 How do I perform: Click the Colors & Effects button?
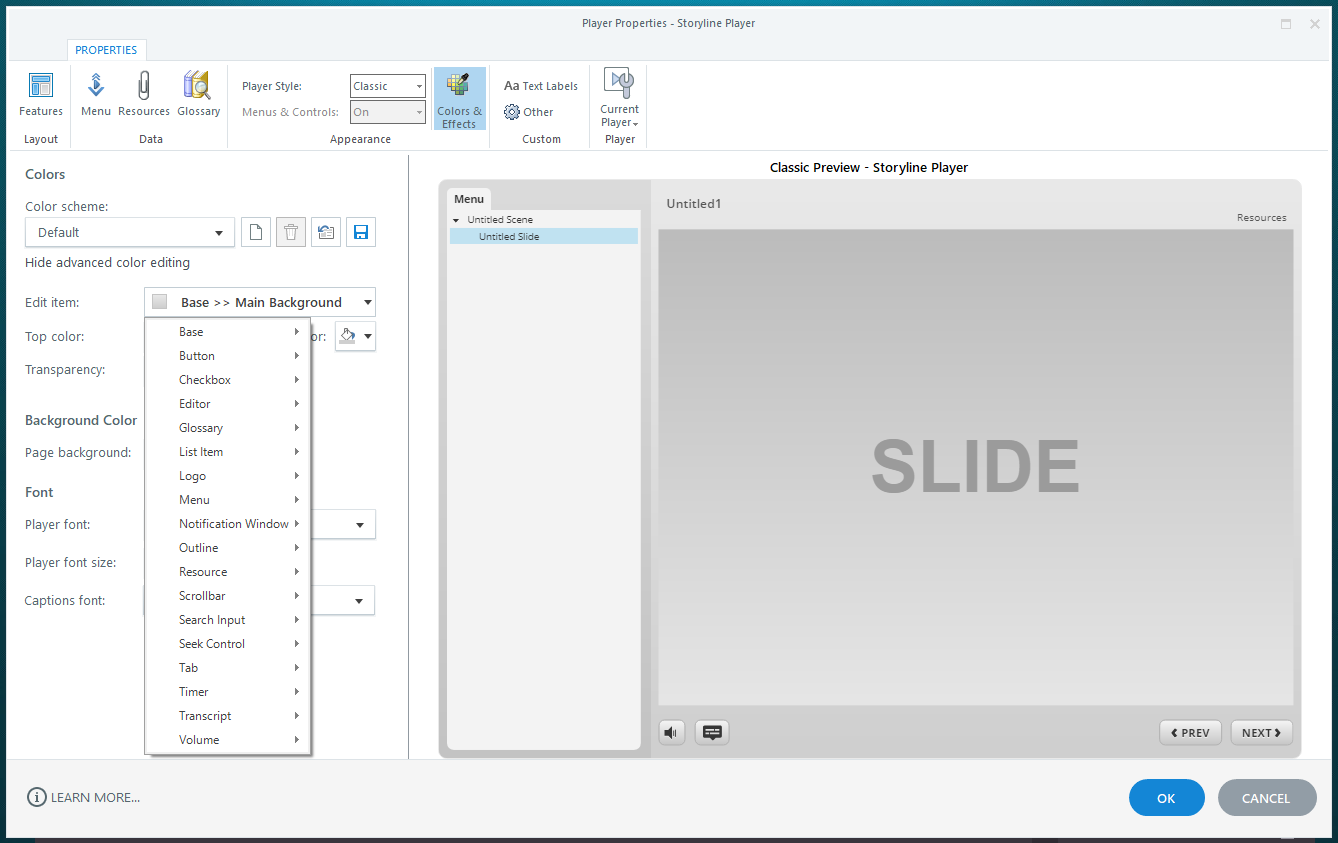pyautogui.click(x=459, y=99)
